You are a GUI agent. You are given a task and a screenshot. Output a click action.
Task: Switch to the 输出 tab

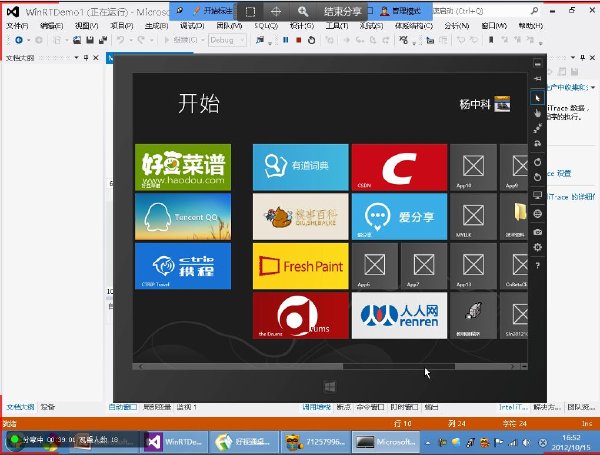click(431, 407)
